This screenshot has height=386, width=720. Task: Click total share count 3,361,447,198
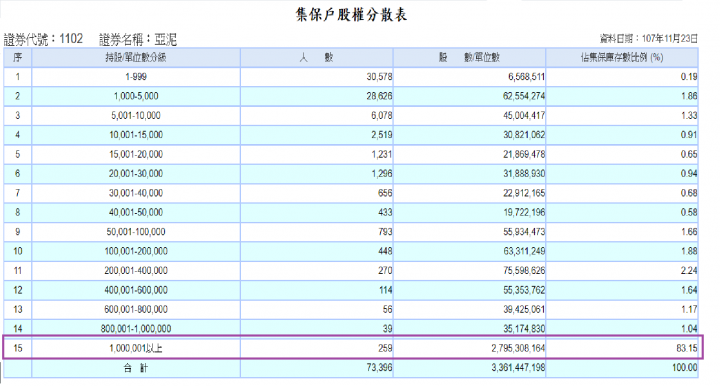[518, 368]
